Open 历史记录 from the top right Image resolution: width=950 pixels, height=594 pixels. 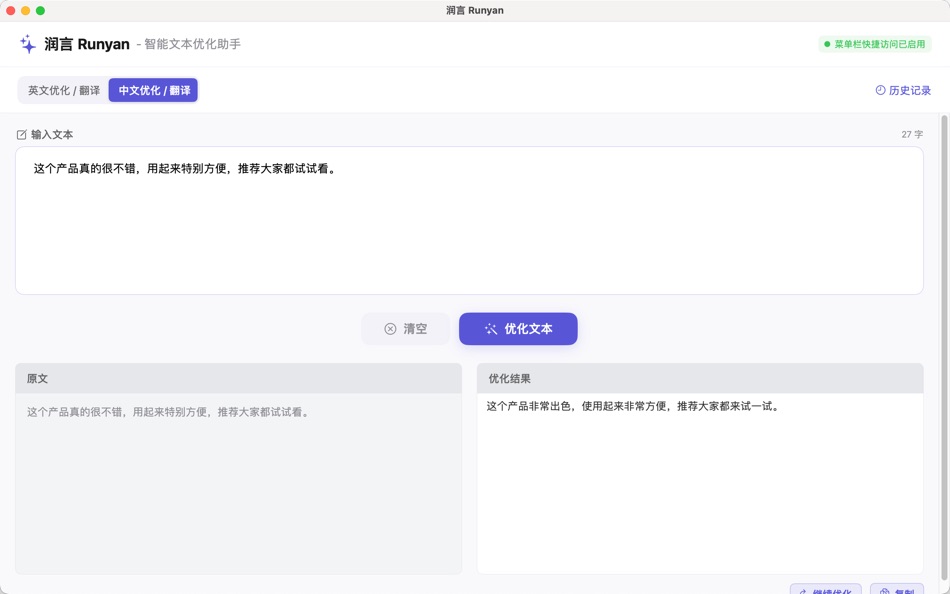pos(904,90)
